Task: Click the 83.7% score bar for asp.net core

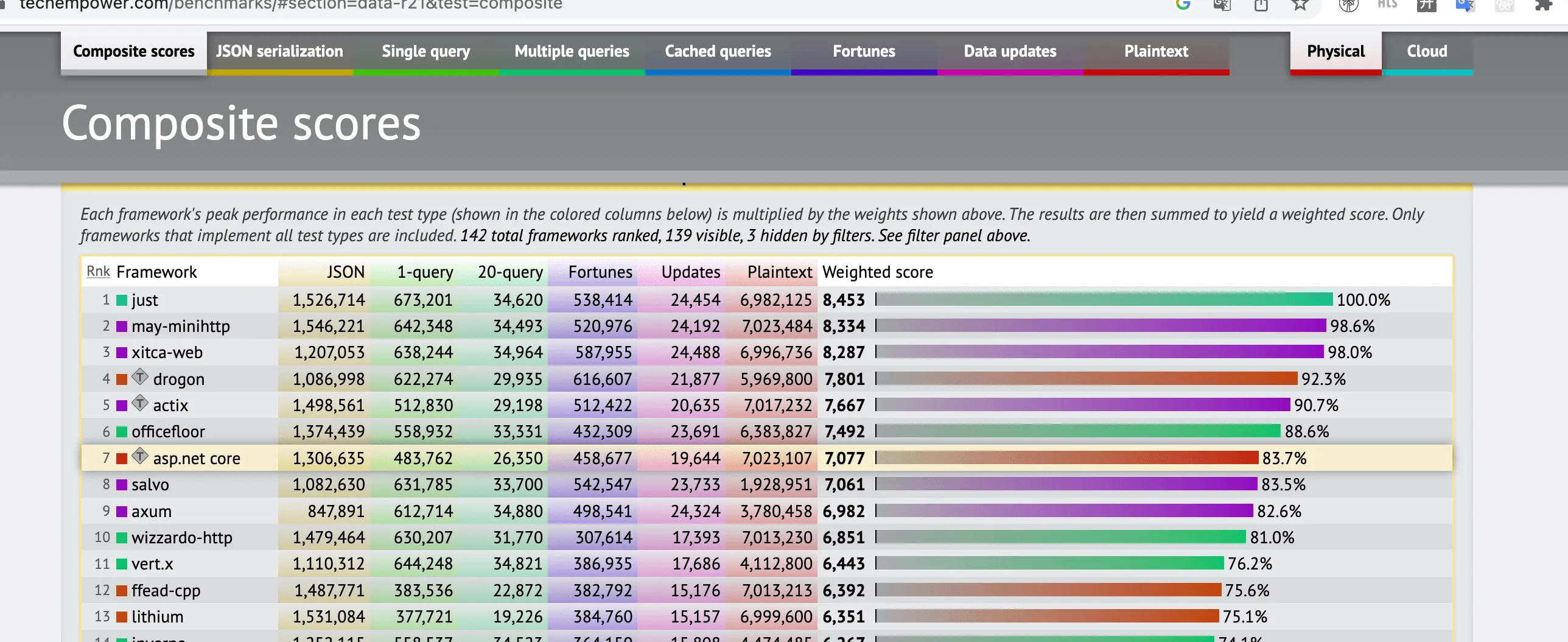Action: (1067, 457)
